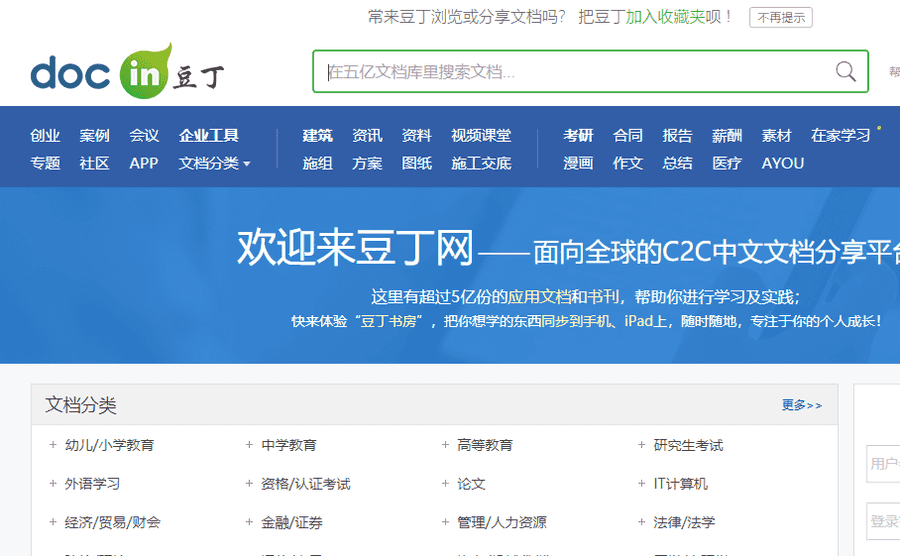900x556 pixels.
Task: Open the 考研 navigation link
Action: [x=579, y=135]
